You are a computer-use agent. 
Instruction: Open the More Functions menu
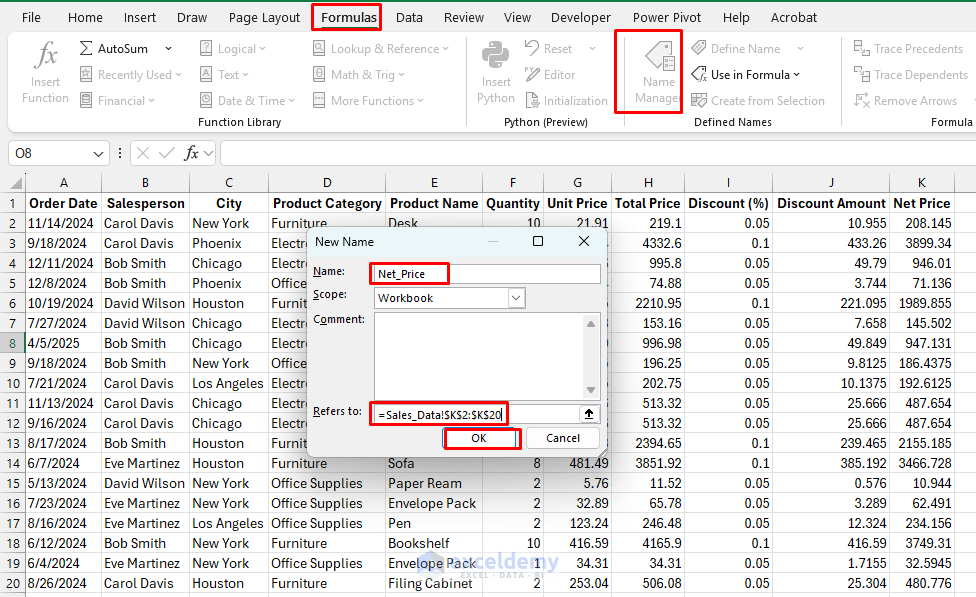(368, 101)
